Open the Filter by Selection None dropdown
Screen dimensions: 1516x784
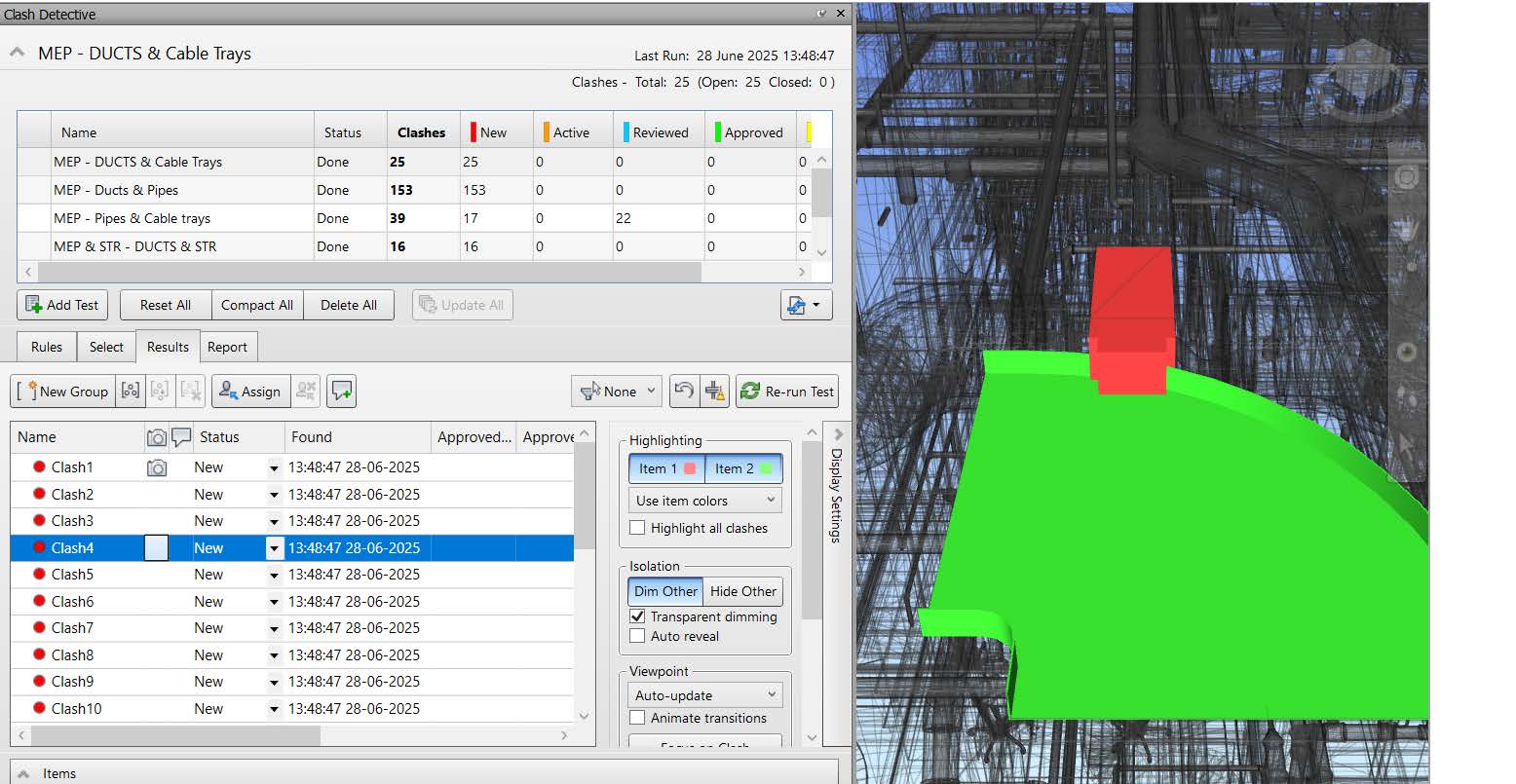617,392
